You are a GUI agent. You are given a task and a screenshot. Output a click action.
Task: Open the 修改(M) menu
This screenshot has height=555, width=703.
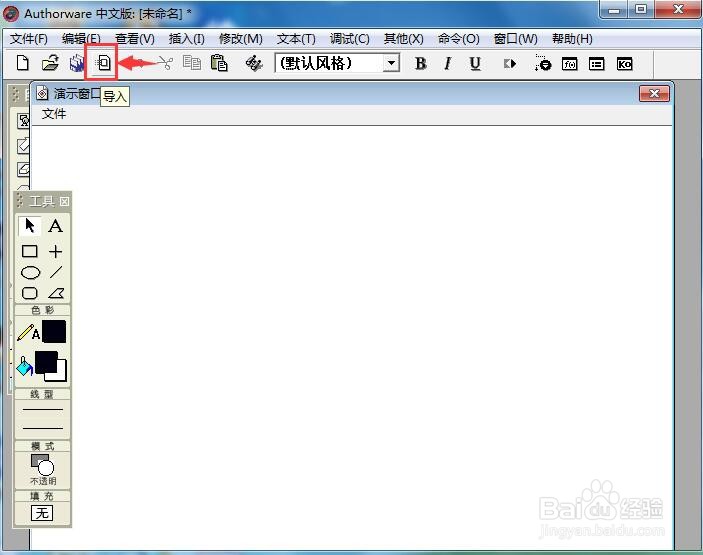(x=240, y=39)
